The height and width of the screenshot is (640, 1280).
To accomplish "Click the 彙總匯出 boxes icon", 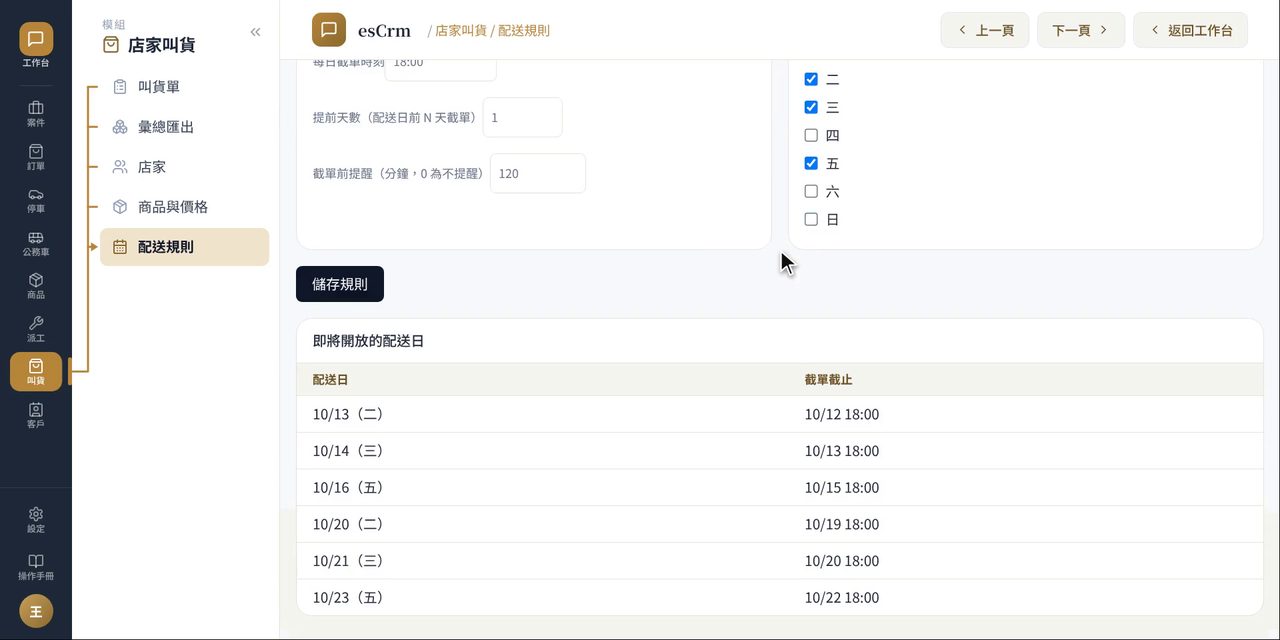I will 120,127.
